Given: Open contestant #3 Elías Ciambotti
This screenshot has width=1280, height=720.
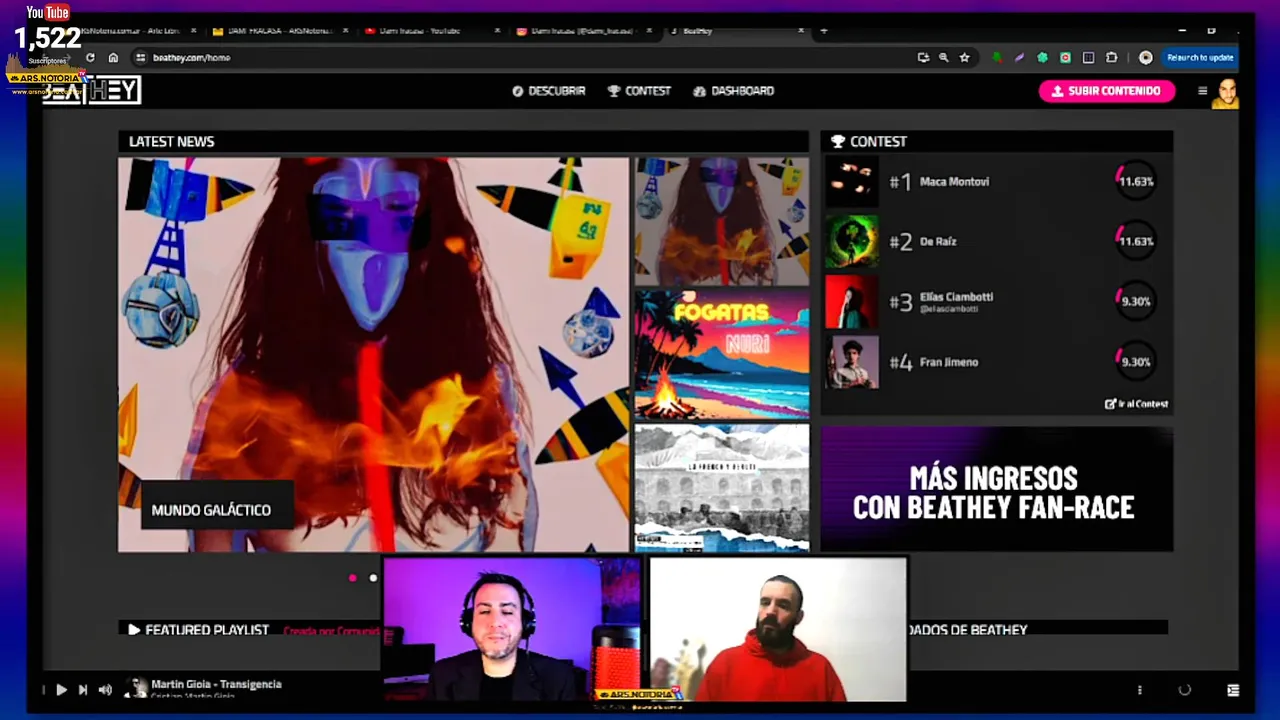Looking at the screenshot, I should pos(996,302).
